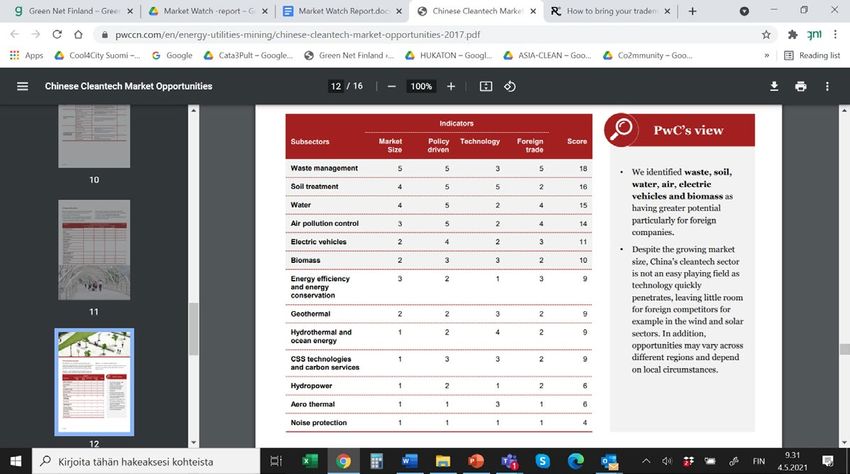Open the ASIA-CLEAN bookmark
This screenshot has height=474, width=850.
pos(547,55)
